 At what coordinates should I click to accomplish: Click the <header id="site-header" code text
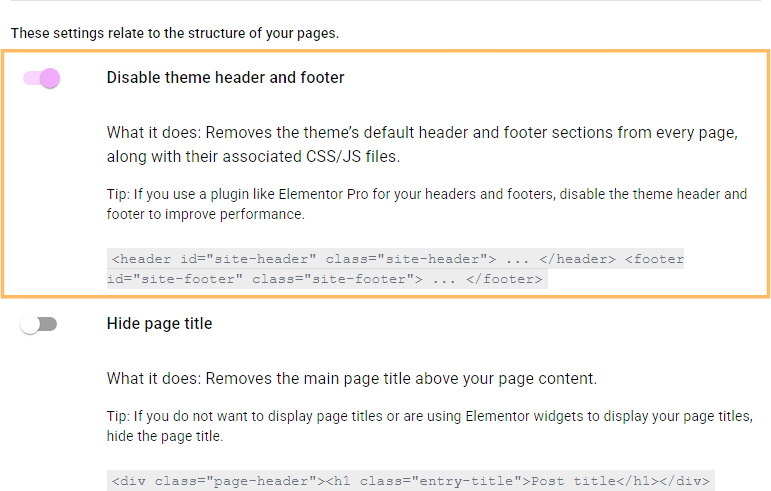(x=213, y=259)
